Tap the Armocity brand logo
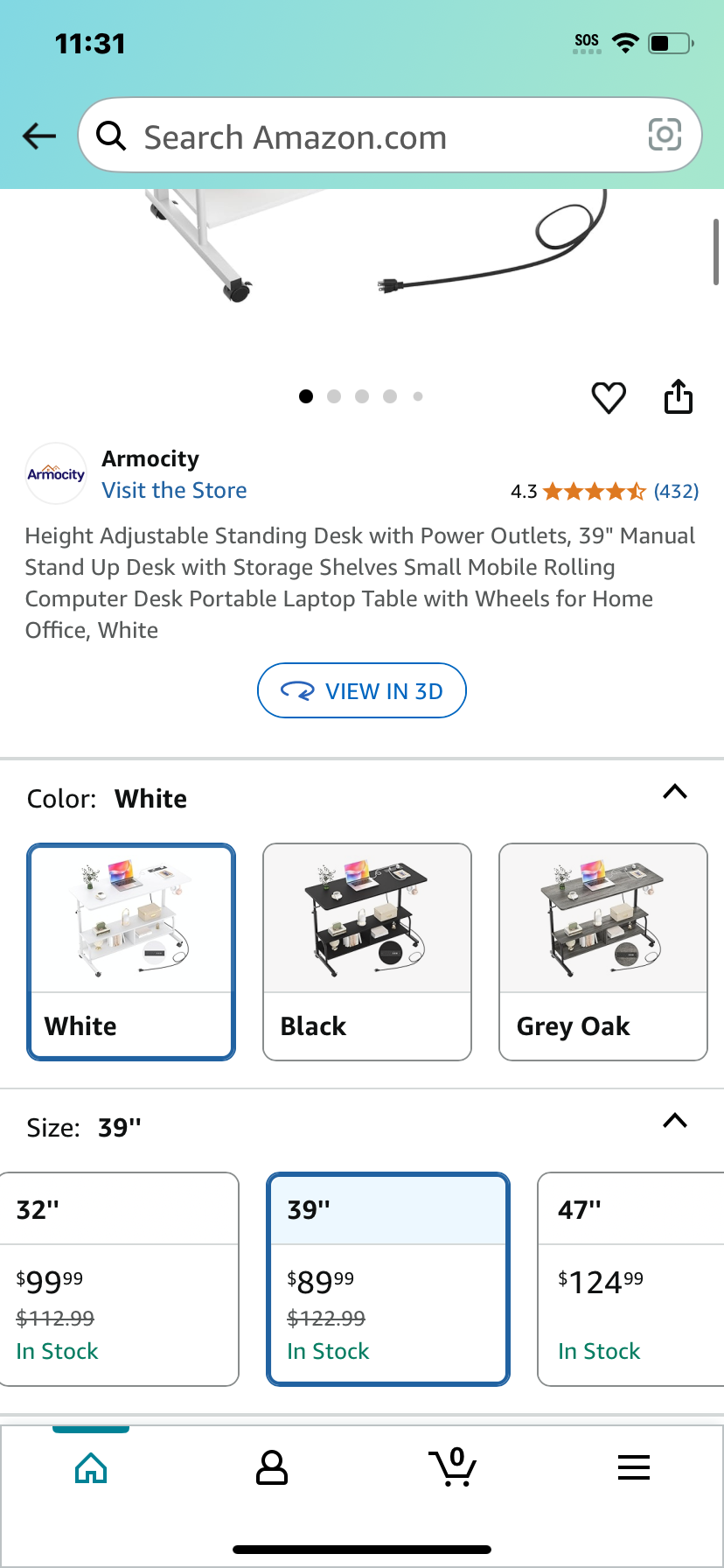Screen dimensions: 724x1568 tap(56, 473)
